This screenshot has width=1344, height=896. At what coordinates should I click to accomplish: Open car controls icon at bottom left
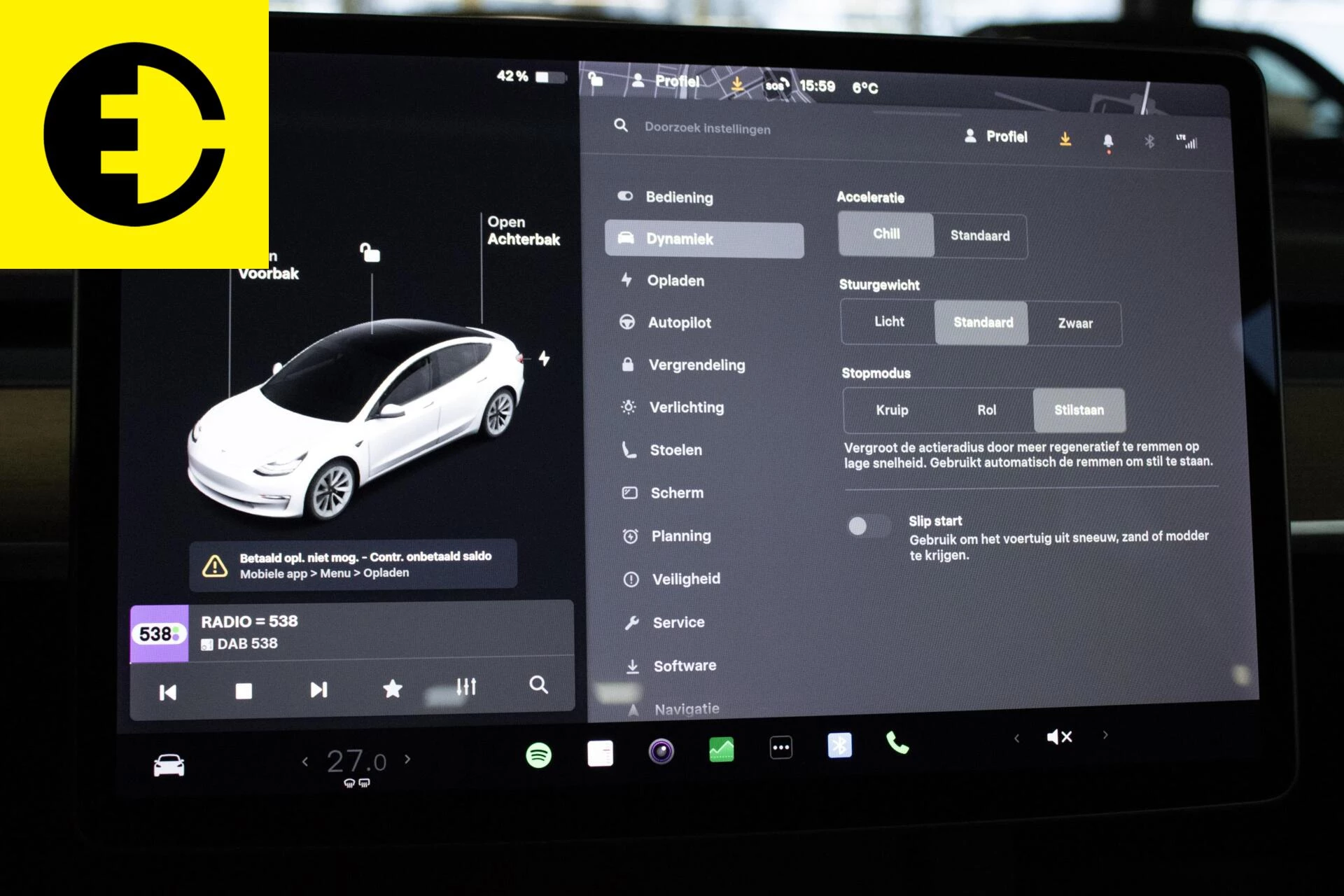coord(168,765)
